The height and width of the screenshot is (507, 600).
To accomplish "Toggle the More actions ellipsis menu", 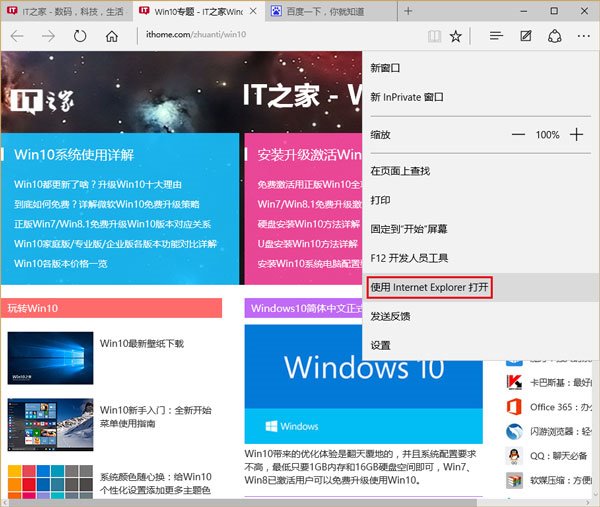I will (x=583, y=36).
